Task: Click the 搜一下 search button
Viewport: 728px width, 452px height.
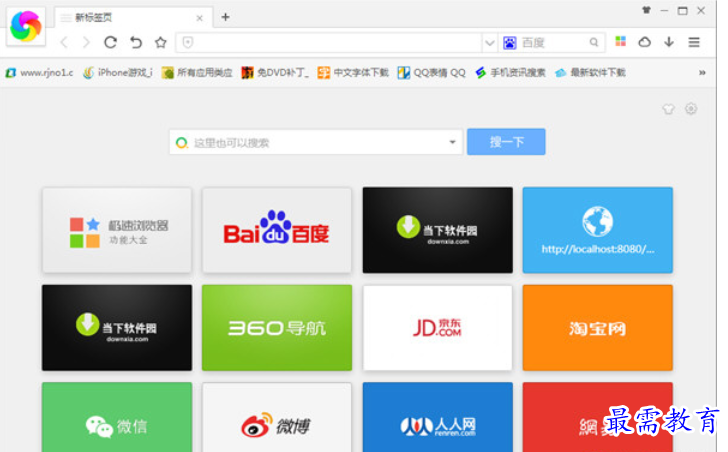Action: tap(506, 142)
